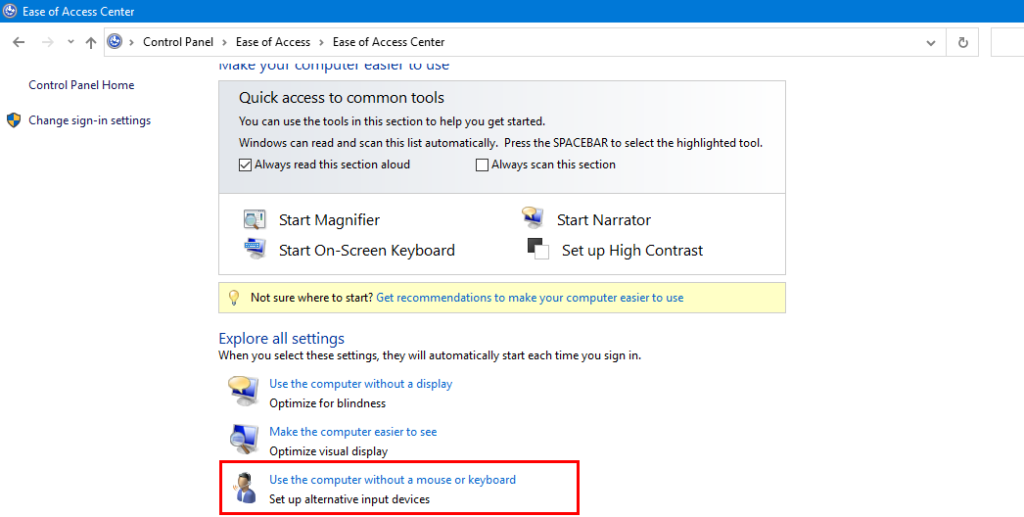Click the search box in the window
Image resolution: width=1024 pixels, height=517 pixels.
coord(1007,42)
